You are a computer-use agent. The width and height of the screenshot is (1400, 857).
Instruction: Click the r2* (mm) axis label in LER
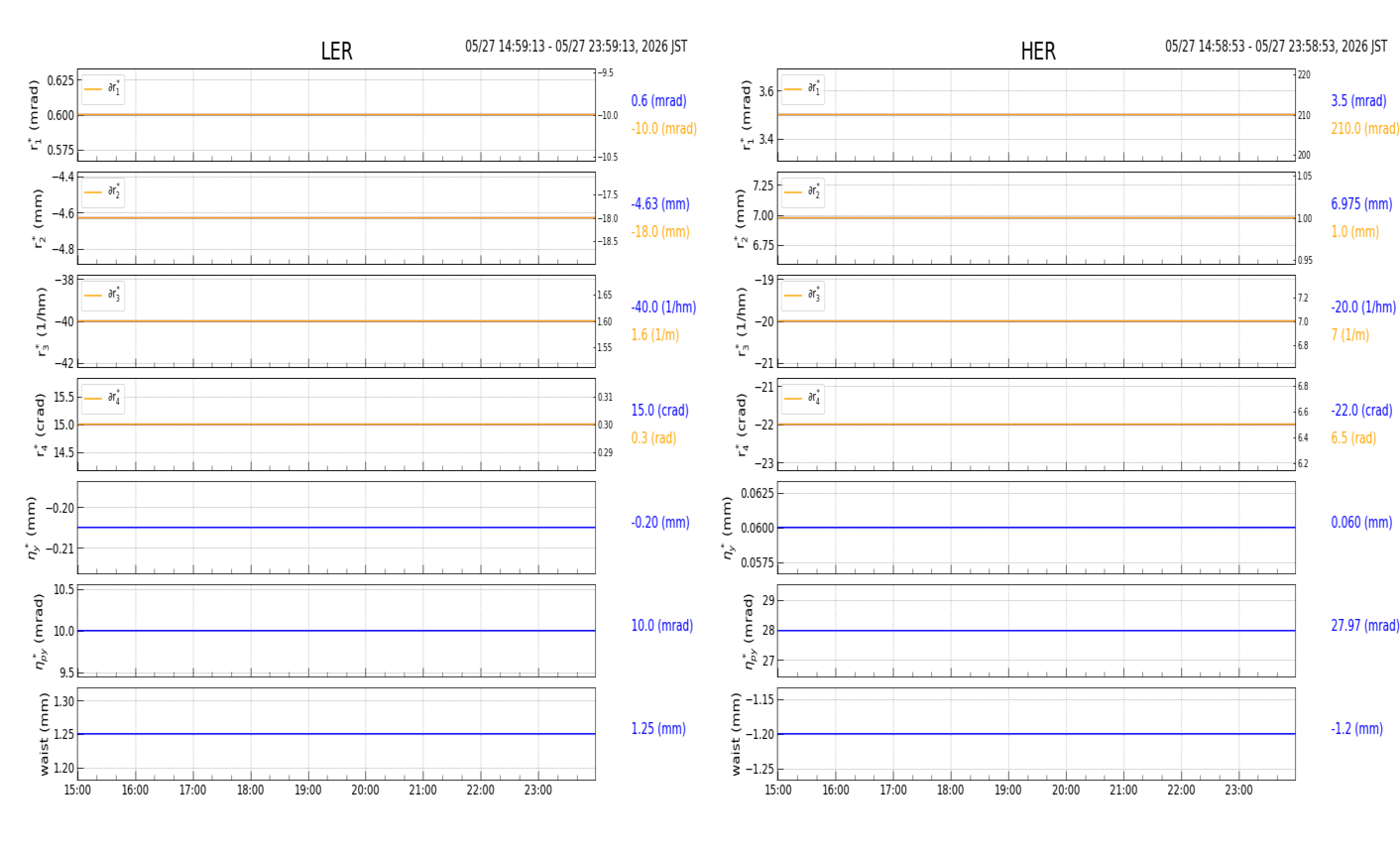pyautogui.click(x=39, y=218)
